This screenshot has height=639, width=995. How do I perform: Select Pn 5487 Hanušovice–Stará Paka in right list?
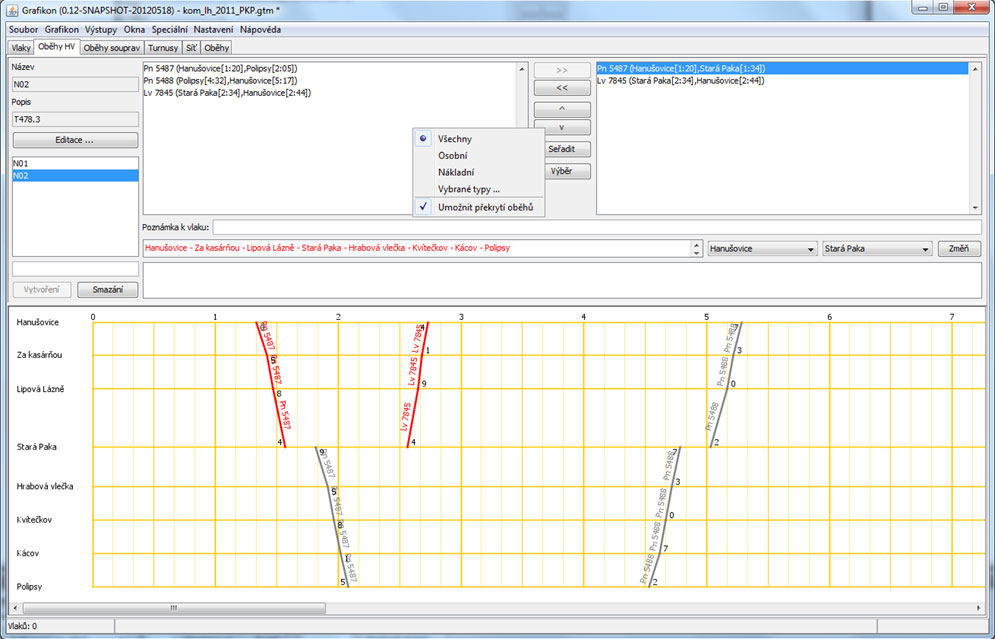click(782, 69)
